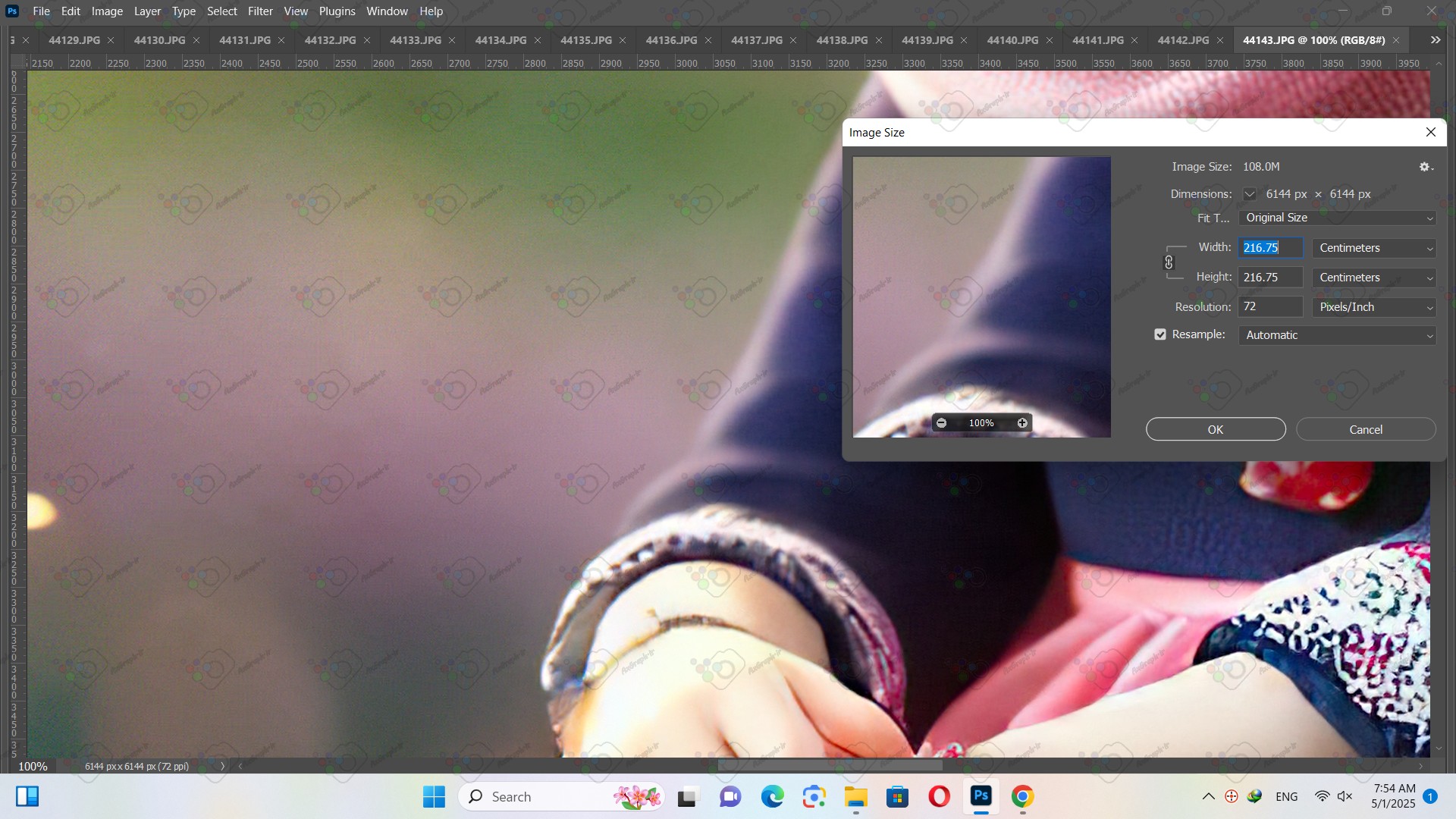Open Google Chrome from taskbar
The width and height of the screenshot is (1456, 819).
click(1023, 796)
